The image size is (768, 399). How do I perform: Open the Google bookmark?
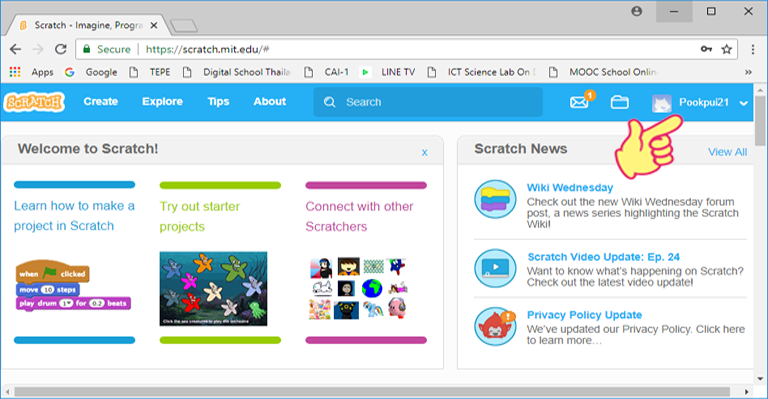coord(91,72)
